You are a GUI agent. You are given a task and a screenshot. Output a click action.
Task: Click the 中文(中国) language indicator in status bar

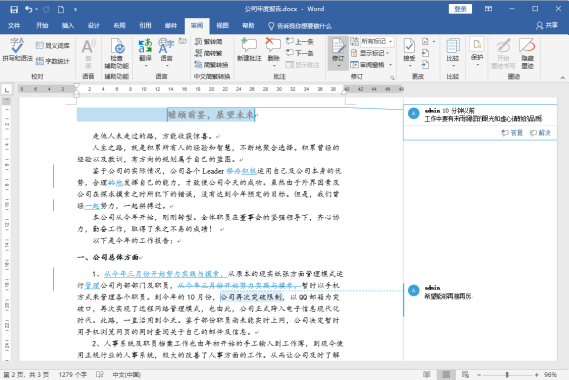pyautogui.click(x=127, y=375)
